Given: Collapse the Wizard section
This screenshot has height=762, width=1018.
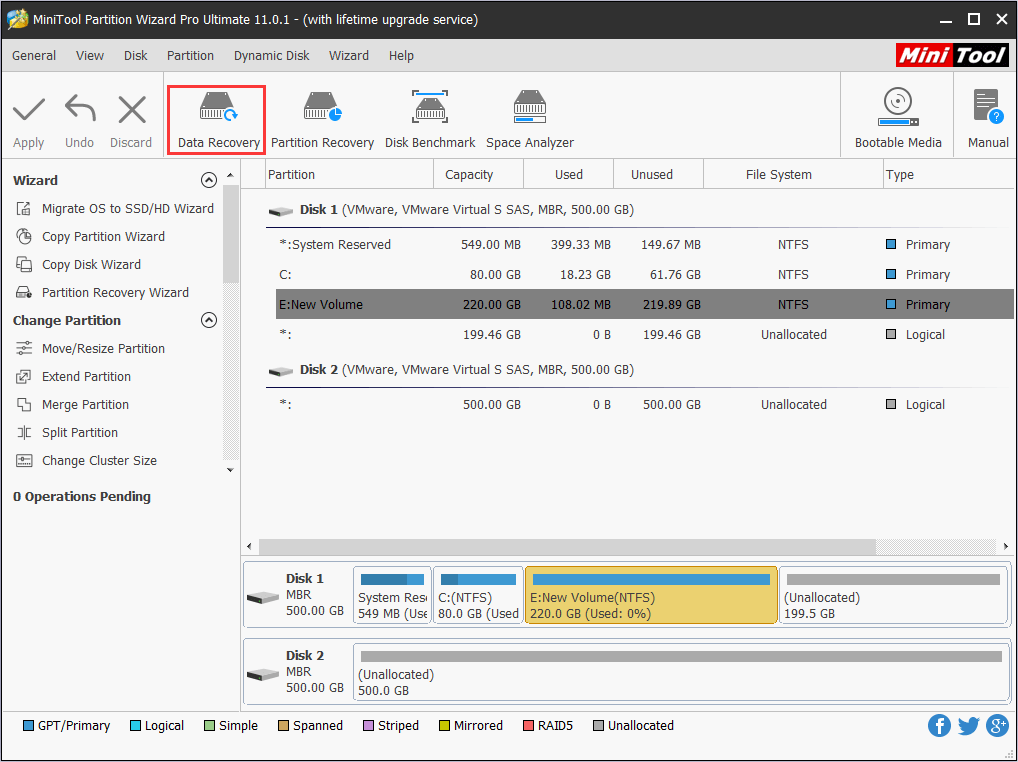Looking at the screenshot, I should 208,180.
